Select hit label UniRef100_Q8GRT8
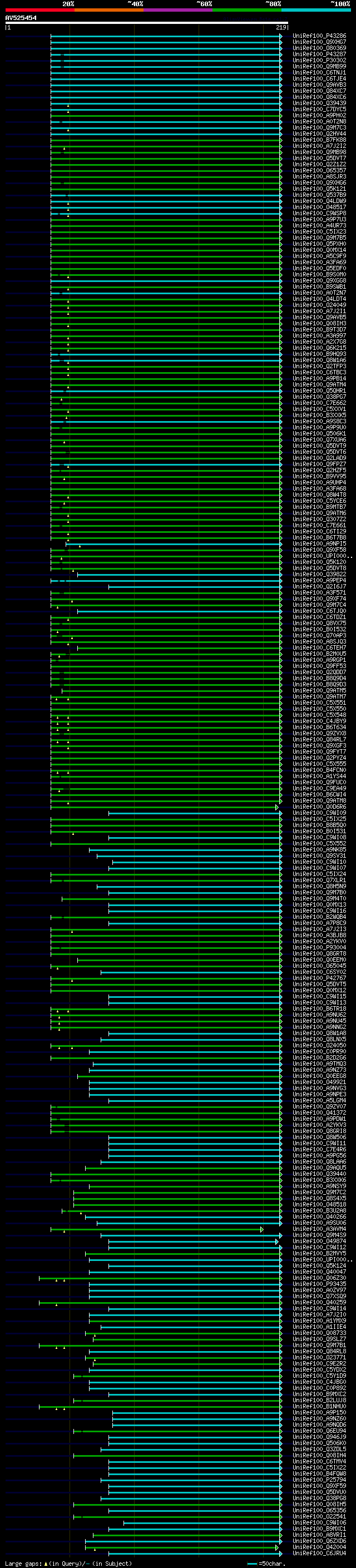The width and height of the screenshot is (356, 1568). 319,953
